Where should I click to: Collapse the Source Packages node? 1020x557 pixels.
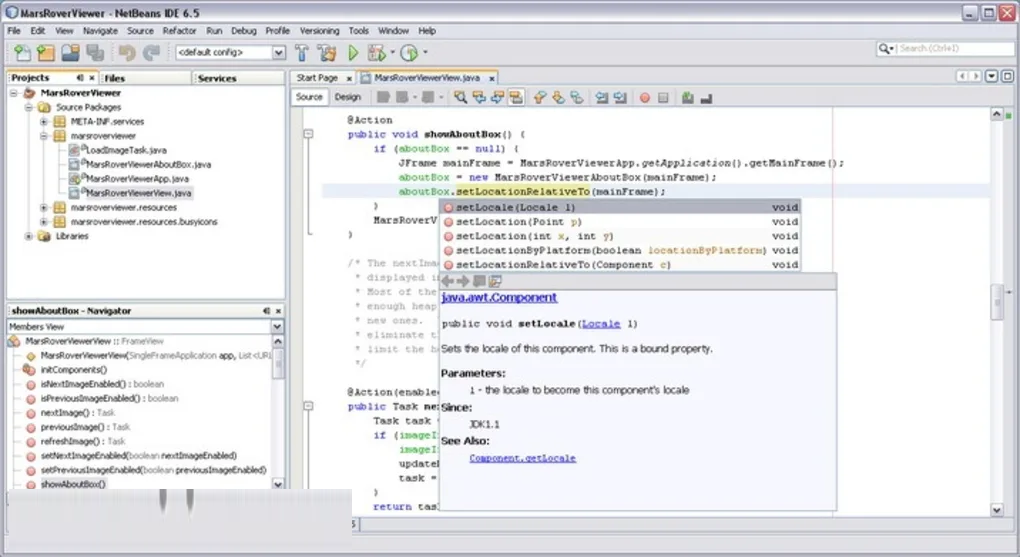click(29, 107)
